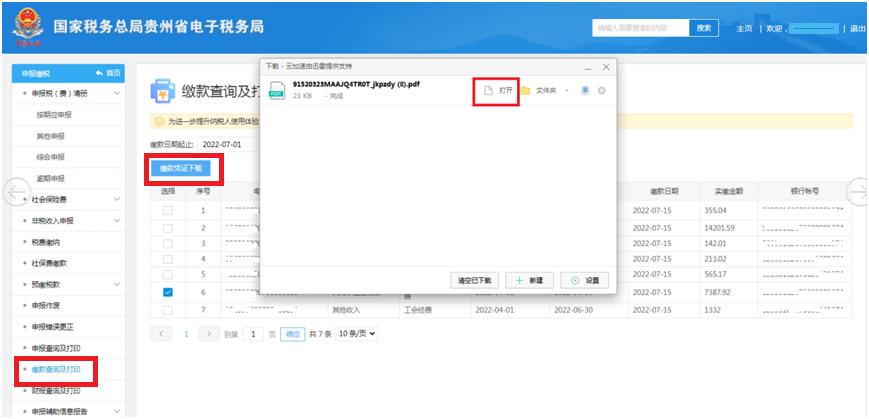Image resolution: width=869 pixels, height=419 pixels.
Task: Expand 申报税（费）清册 in sidebar
Action: point(68,93)
